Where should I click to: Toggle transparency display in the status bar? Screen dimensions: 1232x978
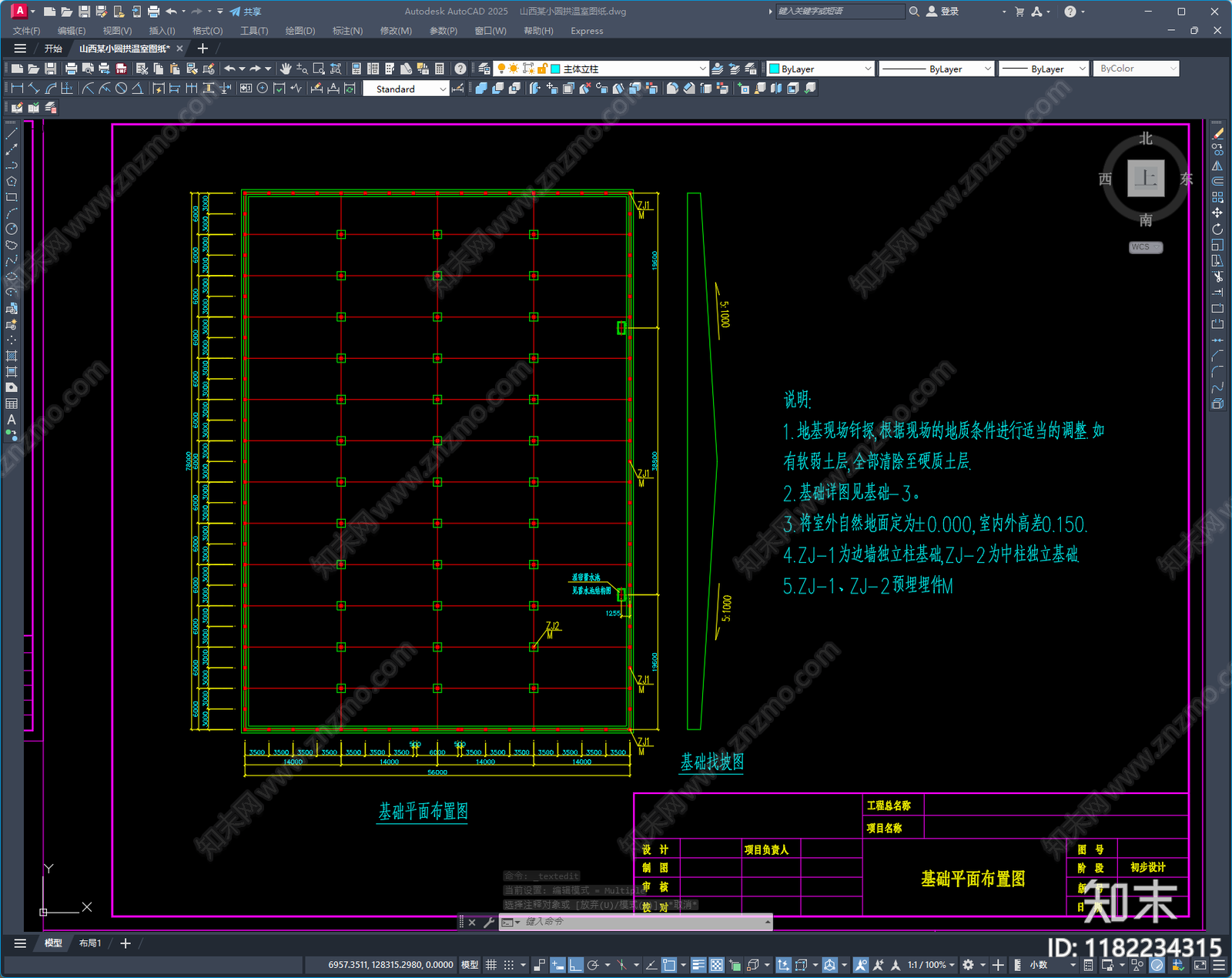[x=716, y=965]
